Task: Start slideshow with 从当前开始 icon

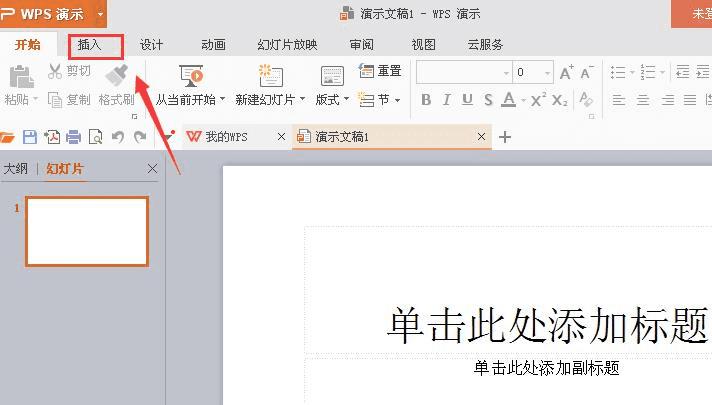Action: tap(191, 76)
